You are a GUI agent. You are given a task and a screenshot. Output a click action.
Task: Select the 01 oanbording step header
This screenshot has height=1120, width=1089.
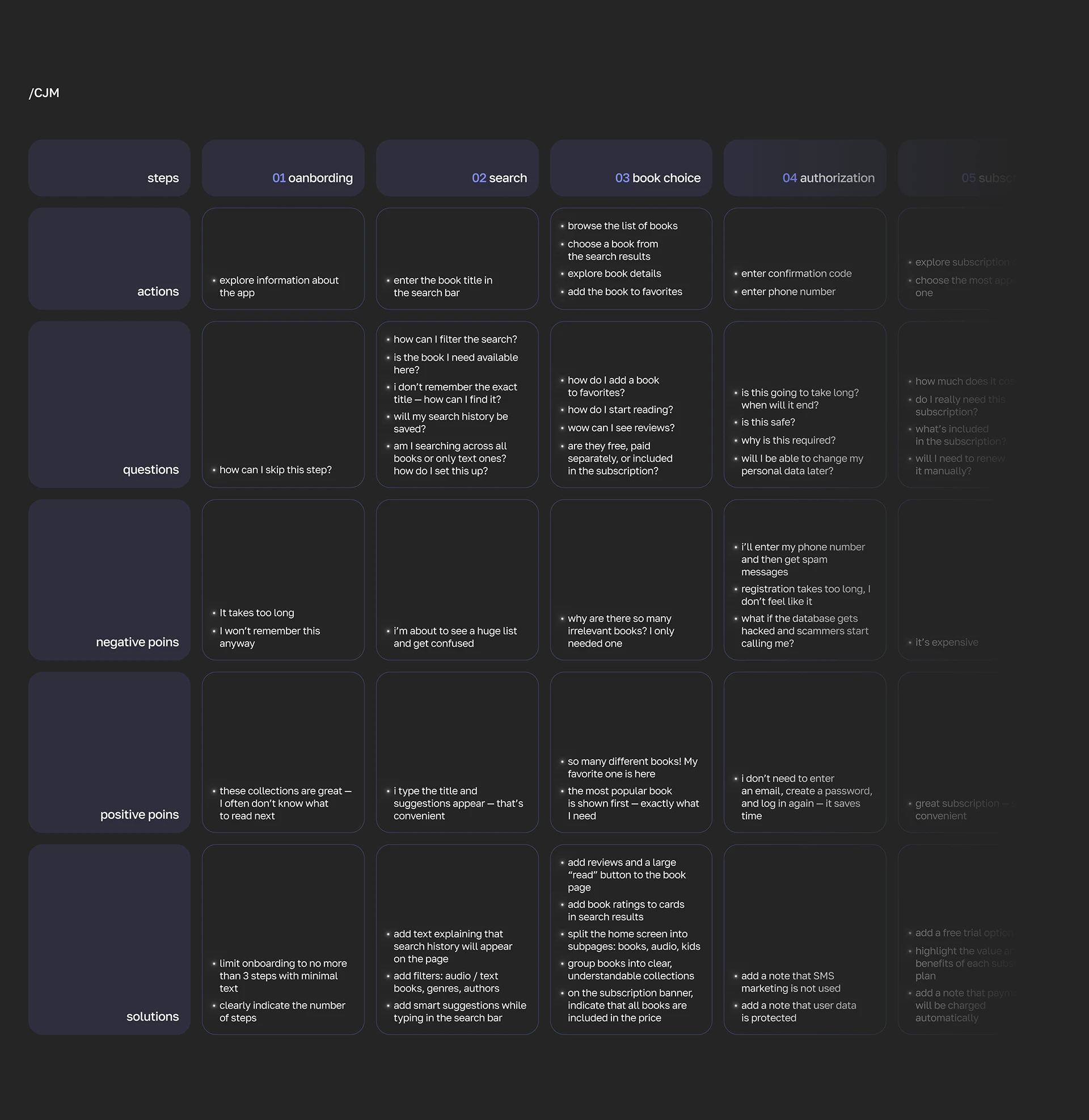tap(313, 178)
